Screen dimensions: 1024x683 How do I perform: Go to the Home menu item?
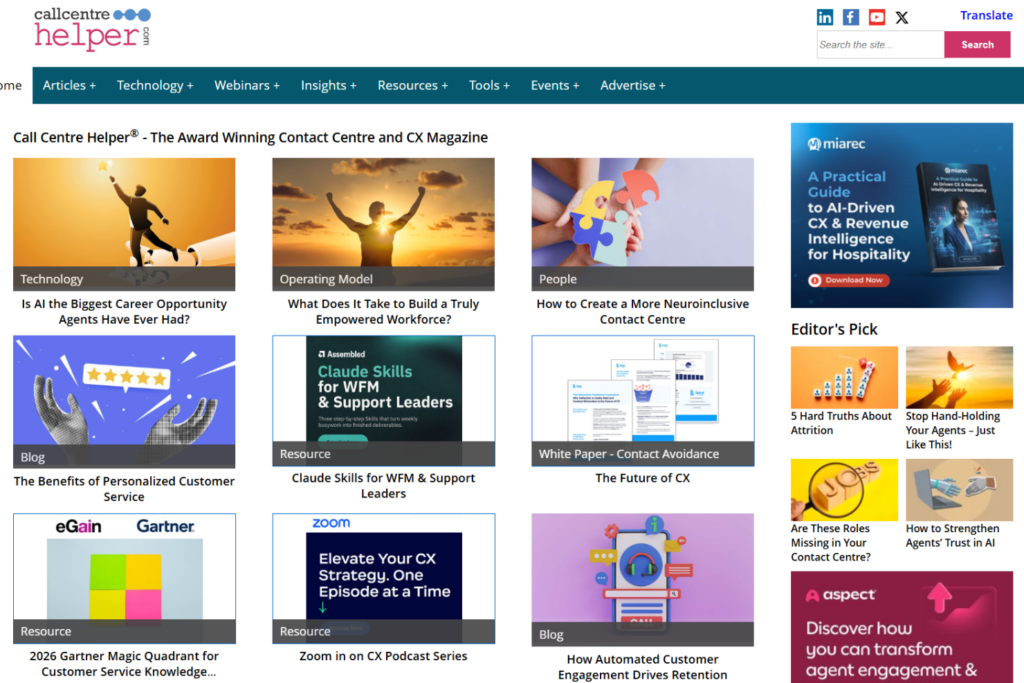coord(11,86)
